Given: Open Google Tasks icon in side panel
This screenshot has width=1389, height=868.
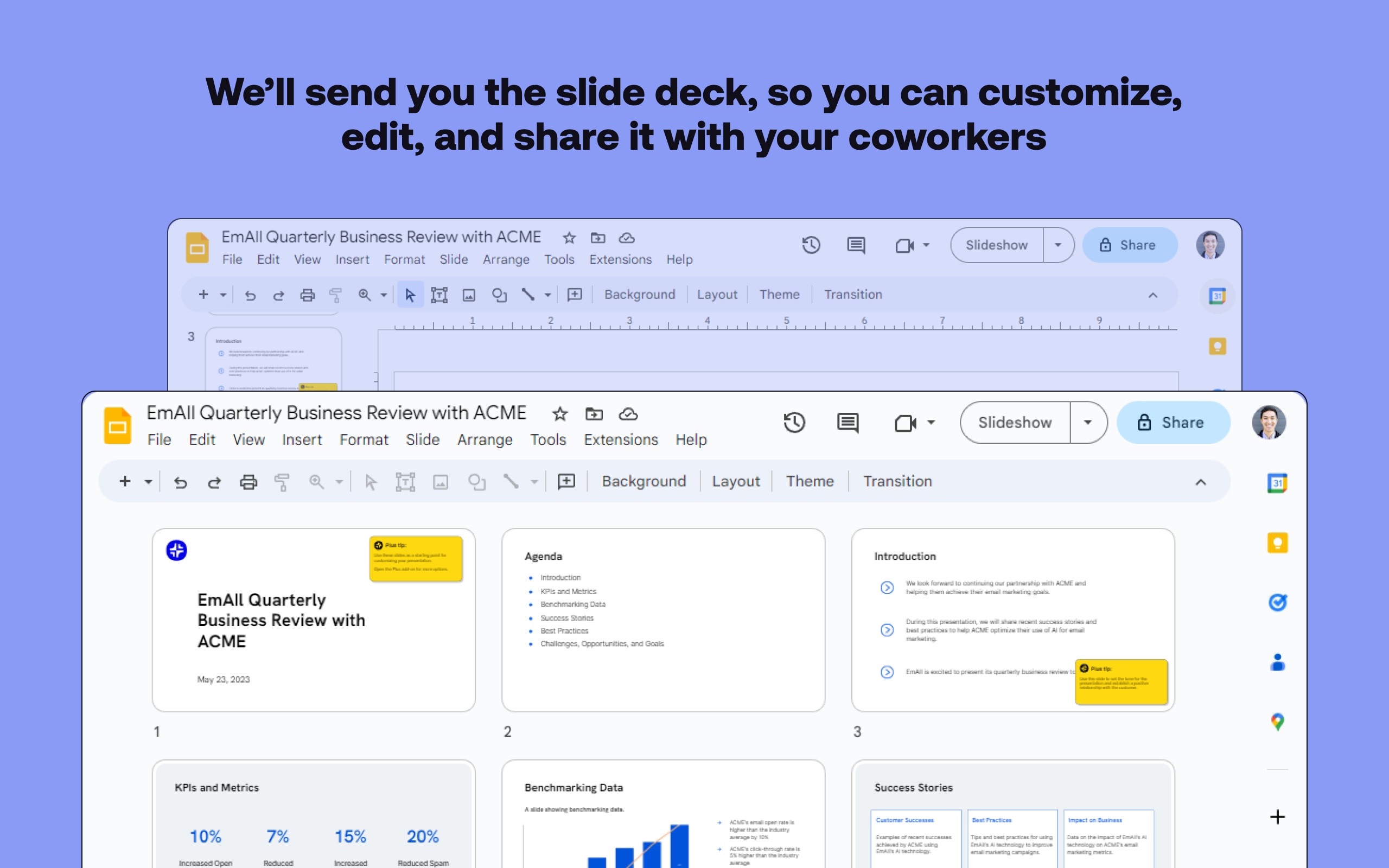Looking at the screenshot, I should [1277, 602].
